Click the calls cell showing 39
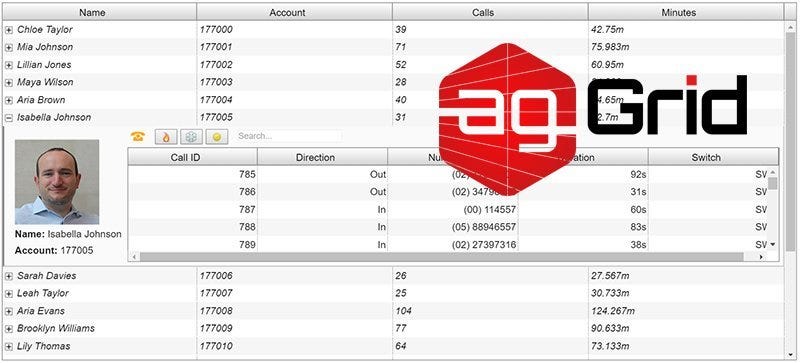 [x=490, y=30]
